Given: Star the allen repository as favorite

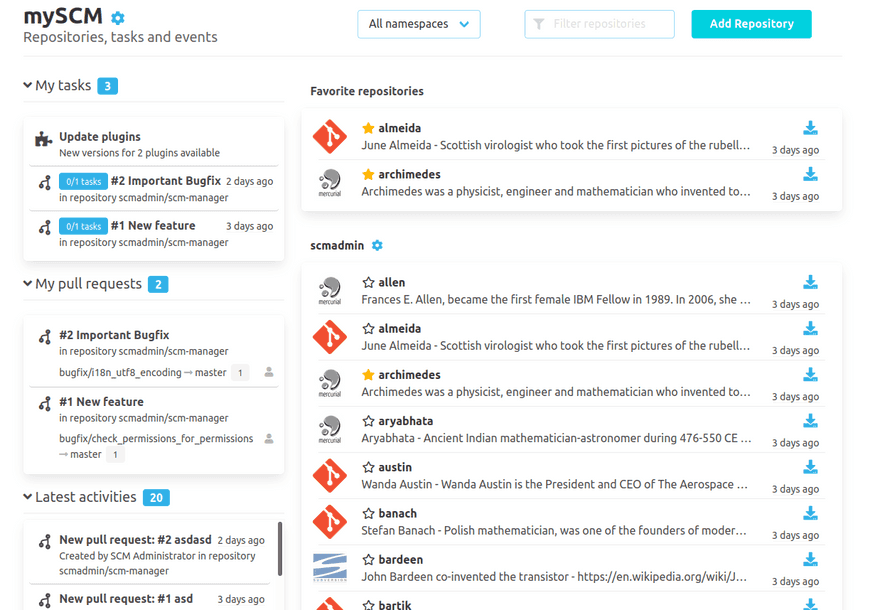Looking at the screenshot, I should (368, 283).
